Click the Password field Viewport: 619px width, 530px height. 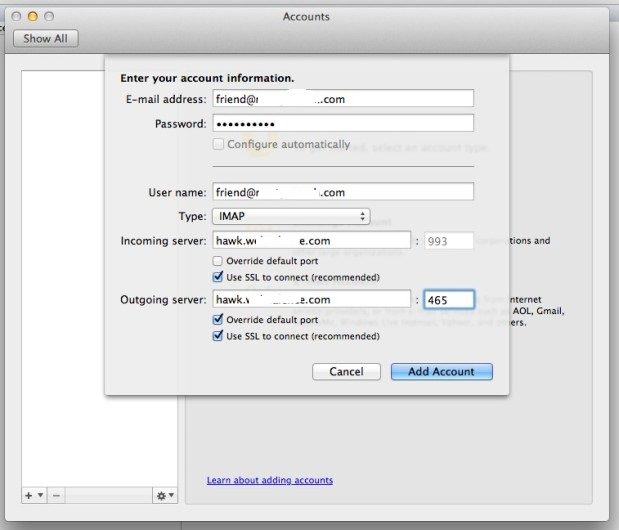click(x=343, y=124)
